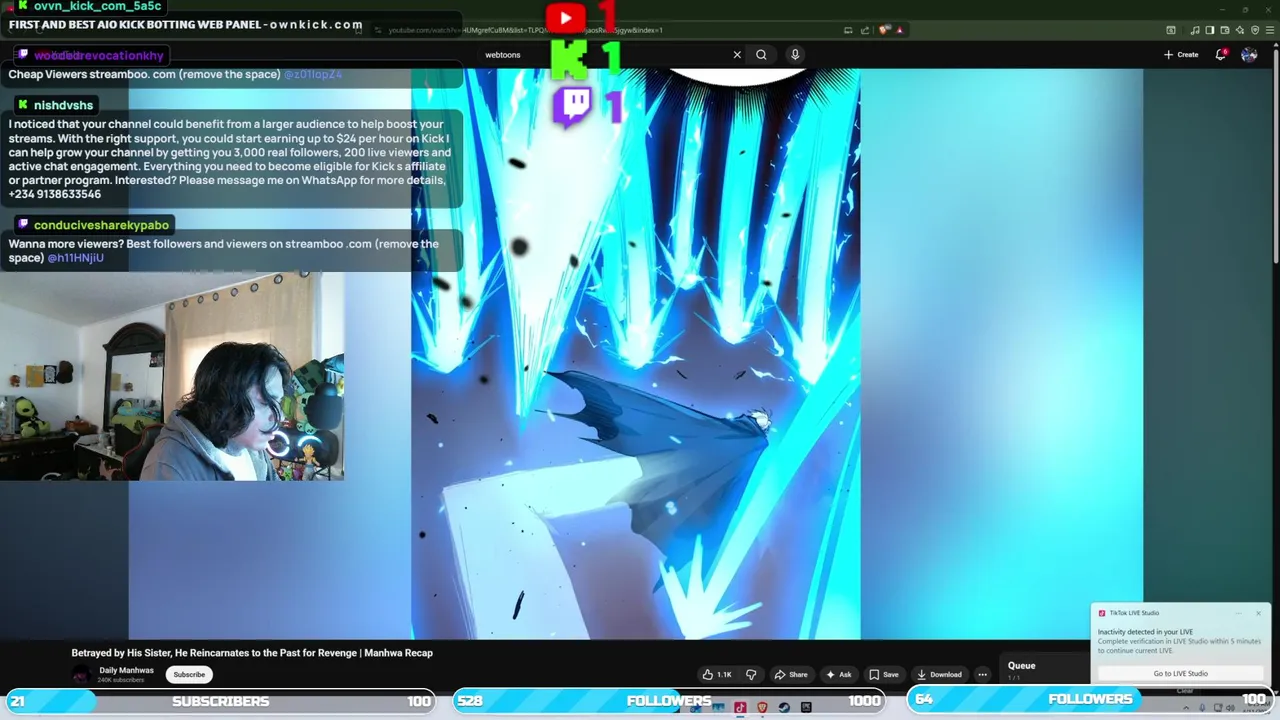Open the Brave browser taskbar icon
This screenshot has height=720, width=1280.
[x=762, y=707]
